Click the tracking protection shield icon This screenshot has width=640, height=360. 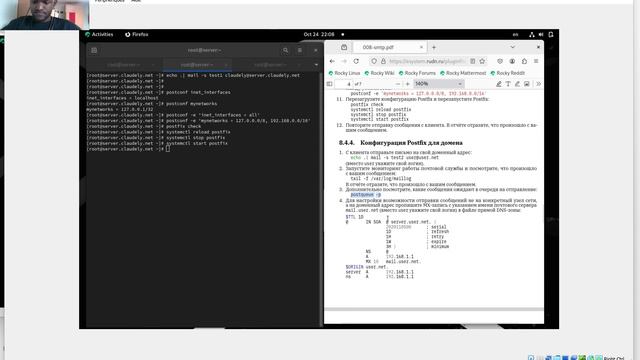374,61
